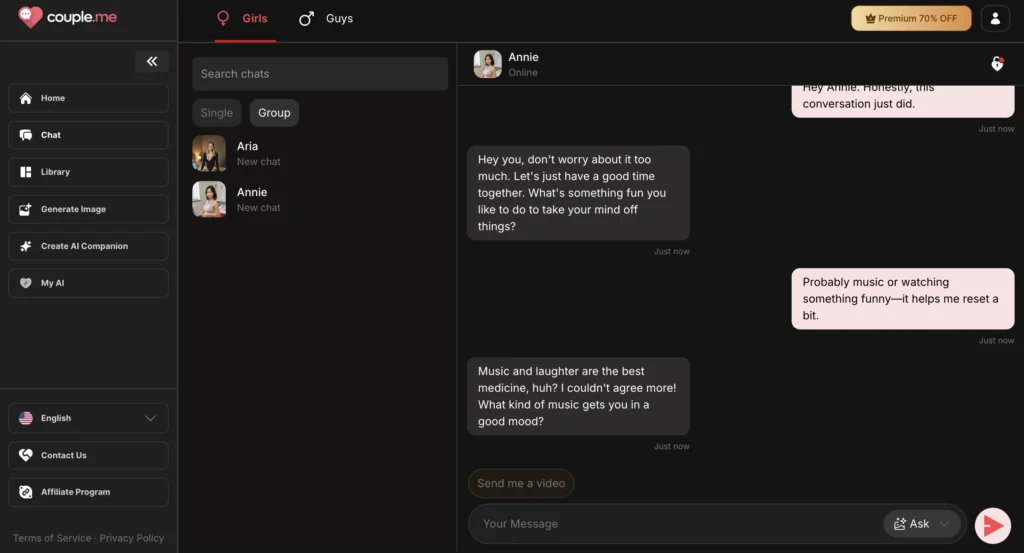Screen dimensions: 1024x553
Task: Click the 'Hey you, don't worry' message
Action: [x=578, y=193]
